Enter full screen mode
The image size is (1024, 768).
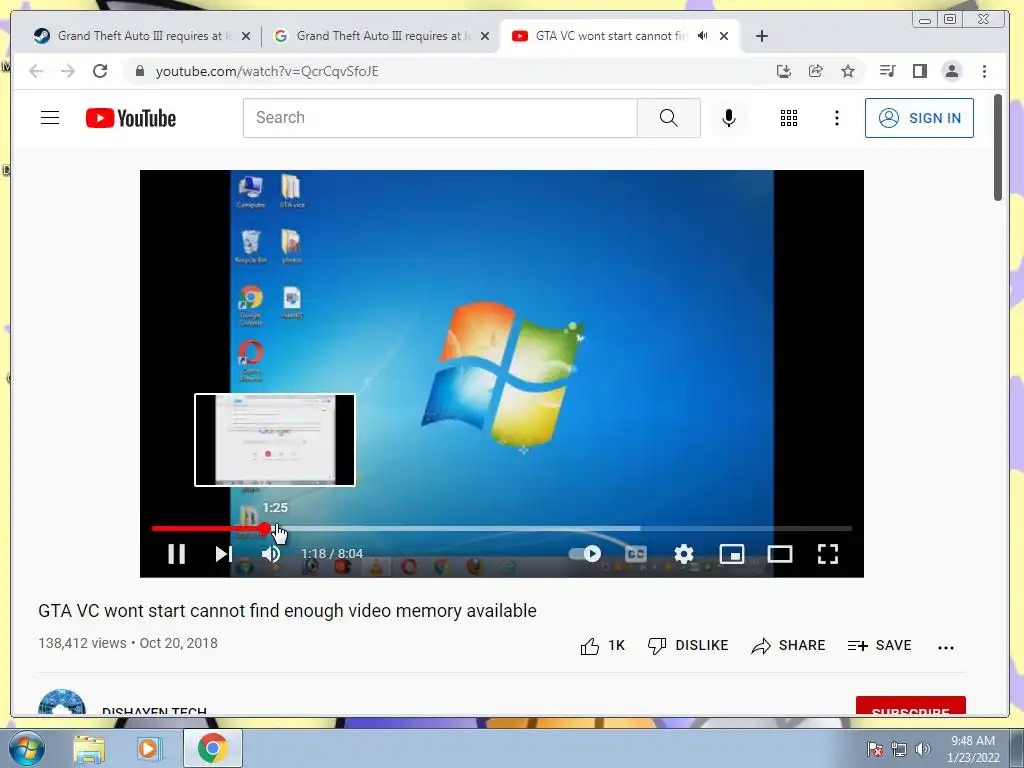pyautogui.click(x=828, y=554)
